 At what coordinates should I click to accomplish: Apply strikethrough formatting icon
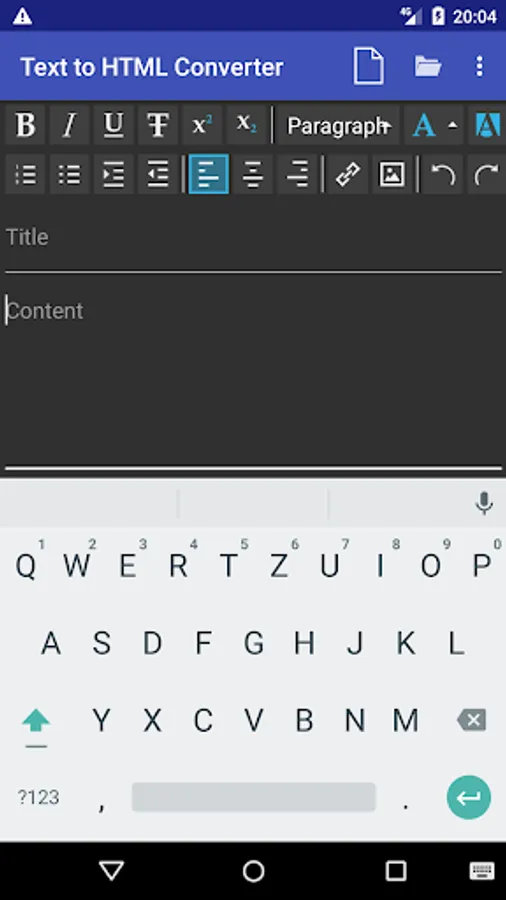(x=158, y=125)
